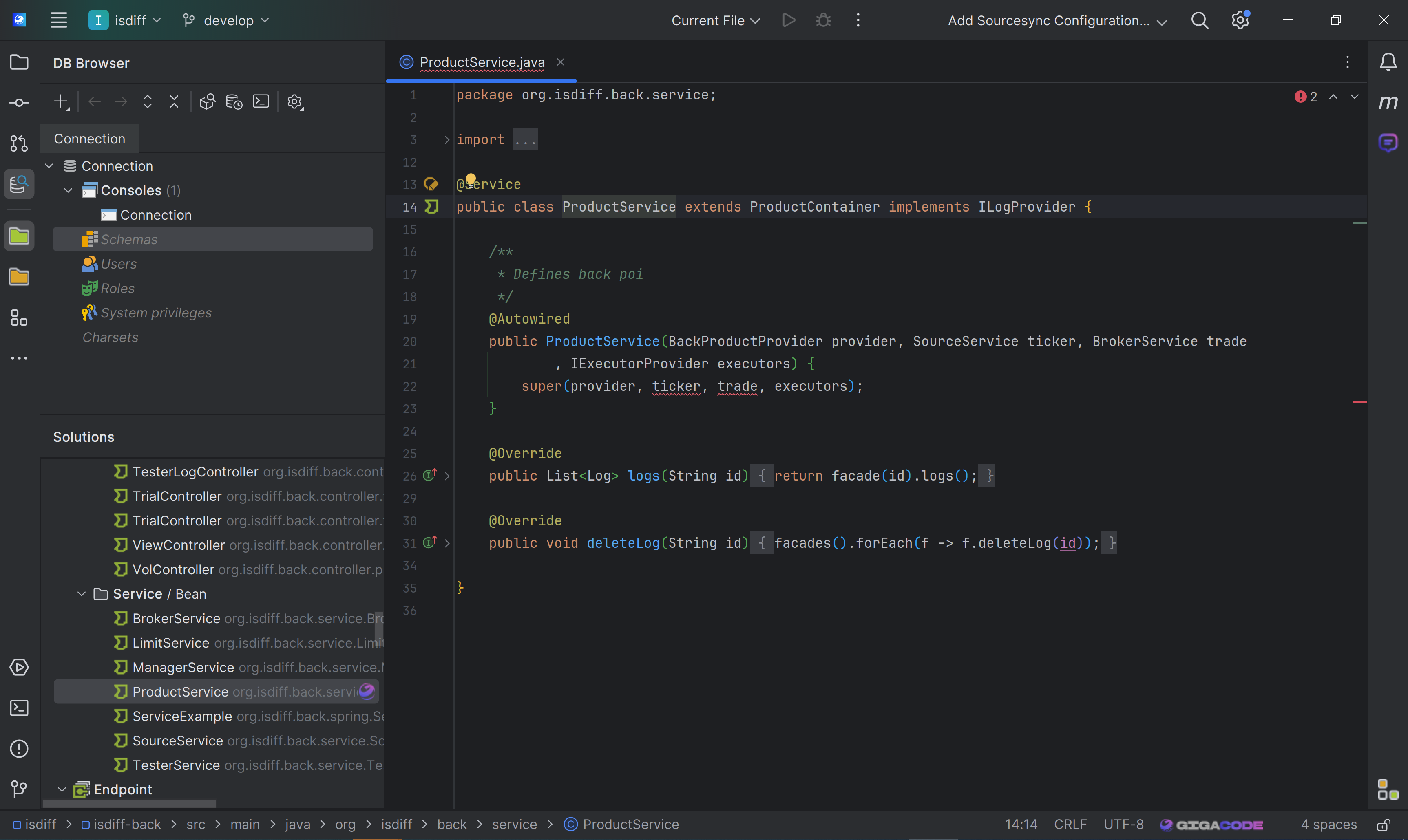Open Search Everywhere magnifier
Screen dimensions: 1408x840
(1200, 20)
